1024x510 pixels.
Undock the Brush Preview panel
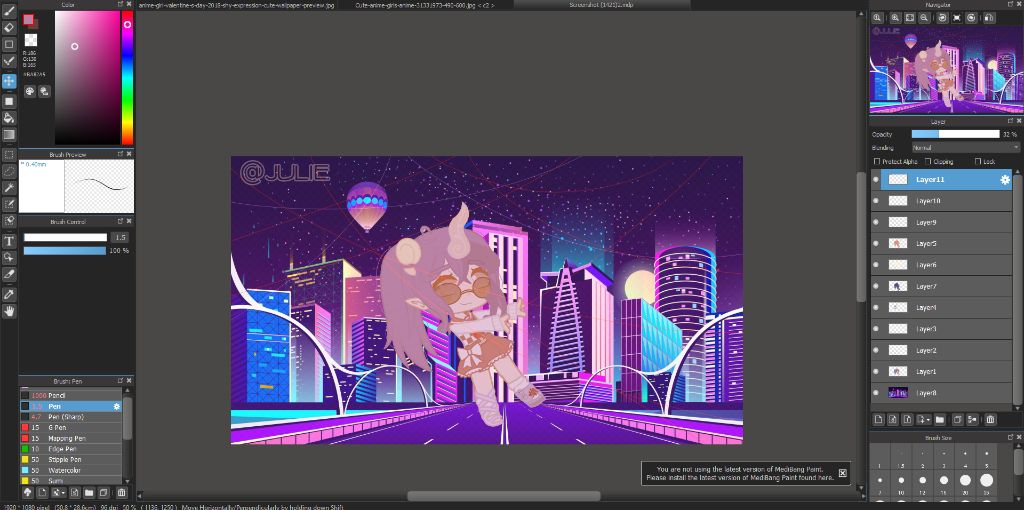(121, 154)
